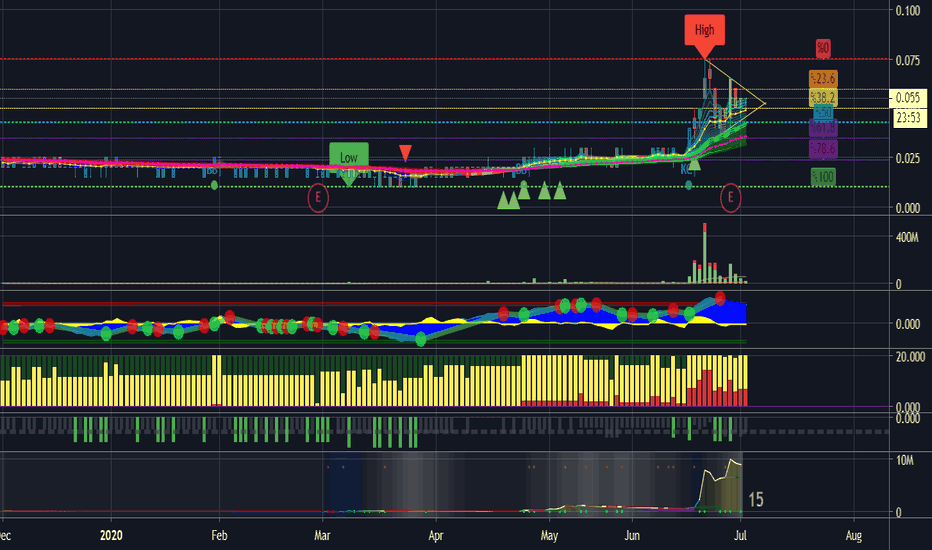Open the earnings E marker in early March

tap(318, 197)
